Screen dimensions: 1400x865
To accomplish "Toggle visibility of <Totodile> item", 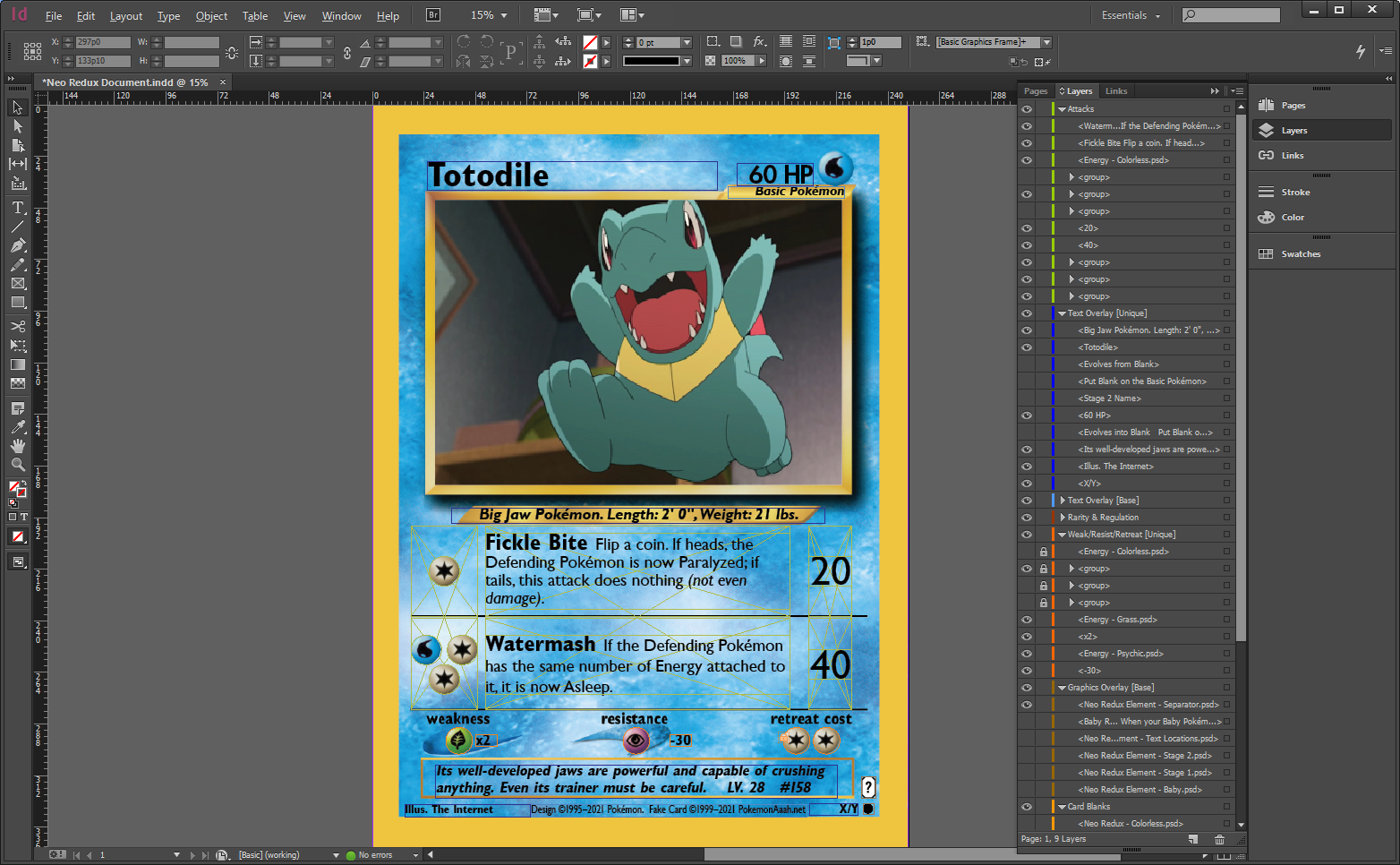I will [1027, 347].
